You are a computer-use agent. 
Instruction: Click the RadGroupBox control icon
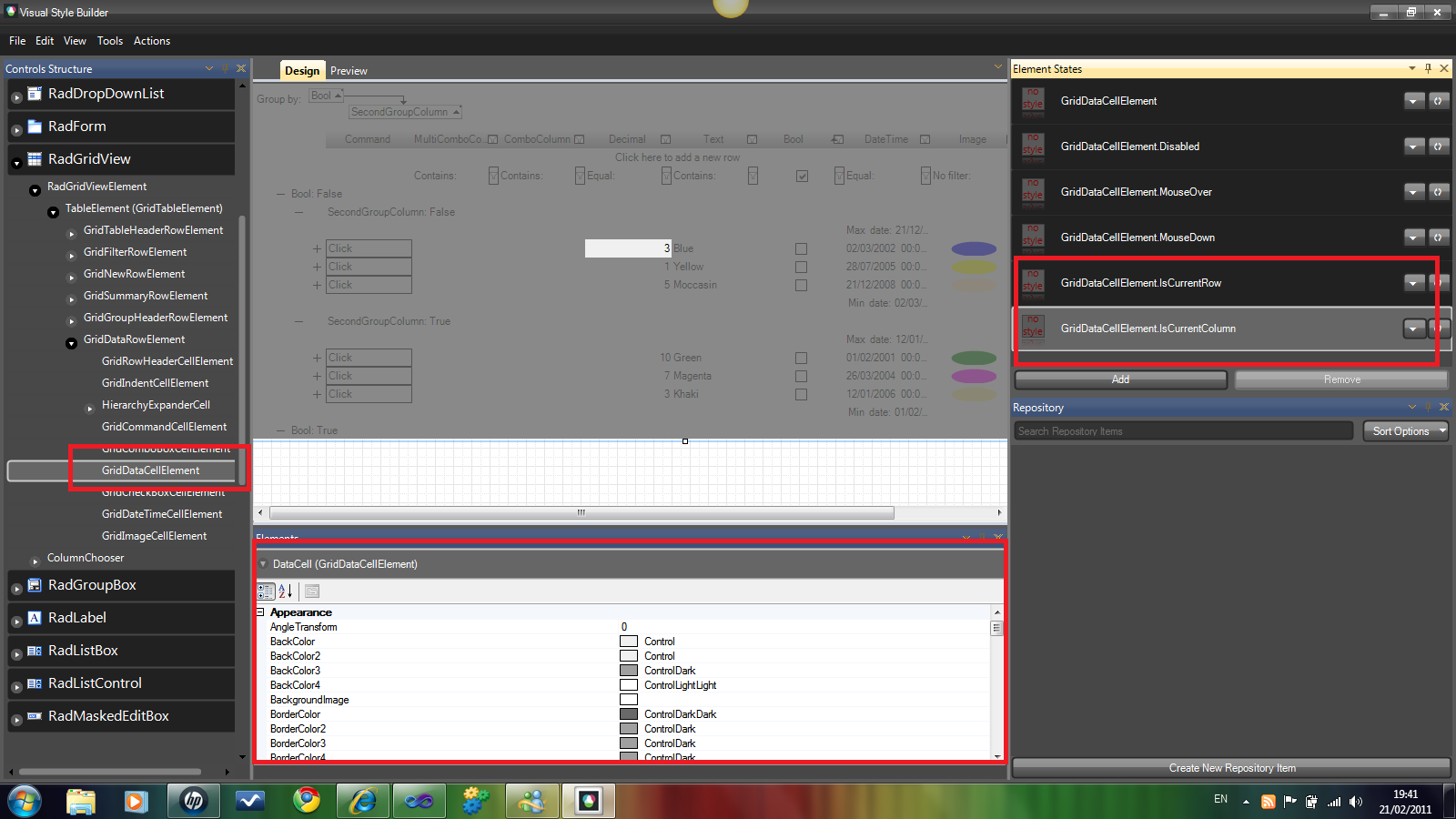35,585
